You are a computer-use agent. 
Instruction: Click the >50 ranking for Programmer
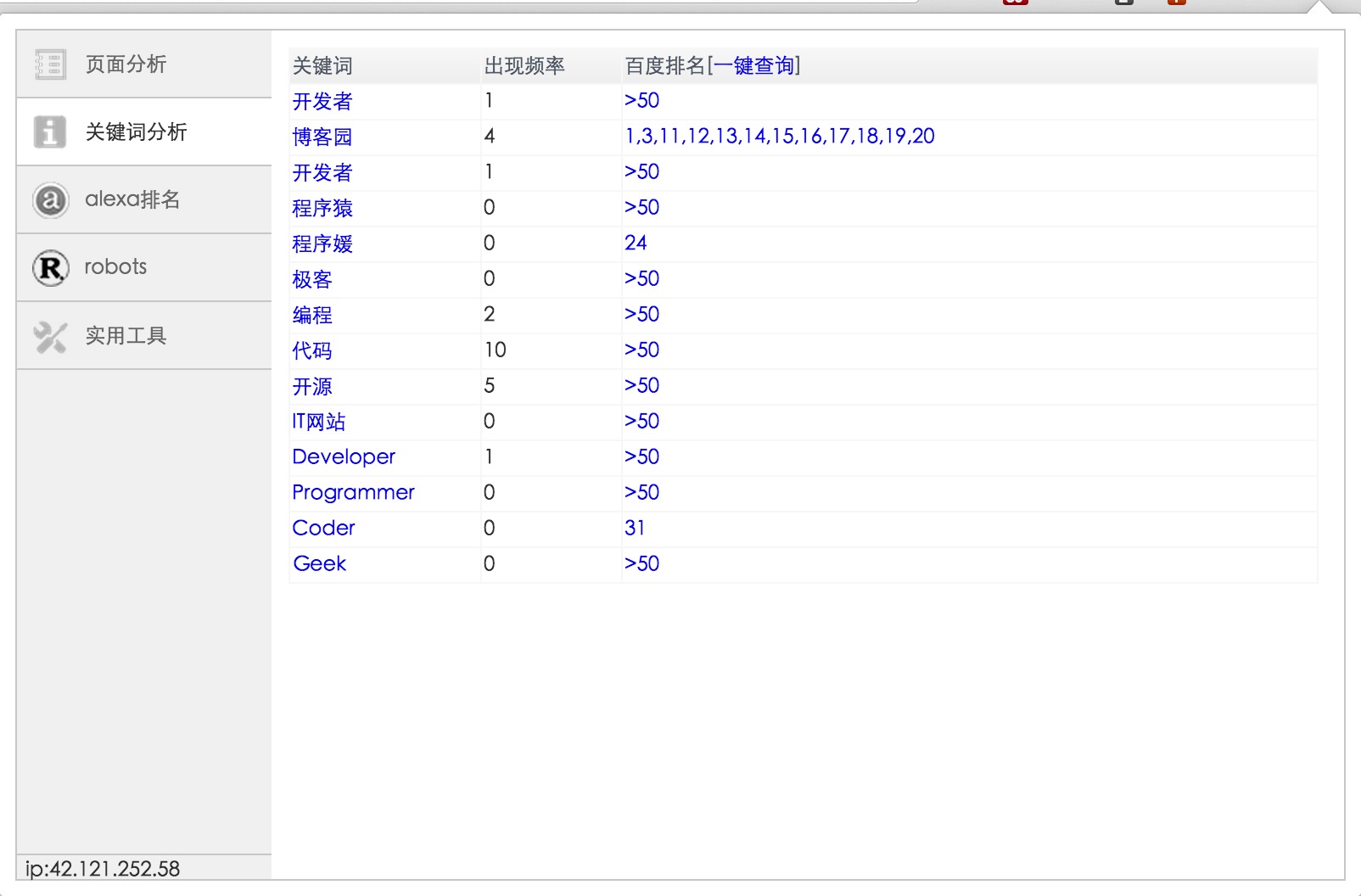[x=642, y=492]
